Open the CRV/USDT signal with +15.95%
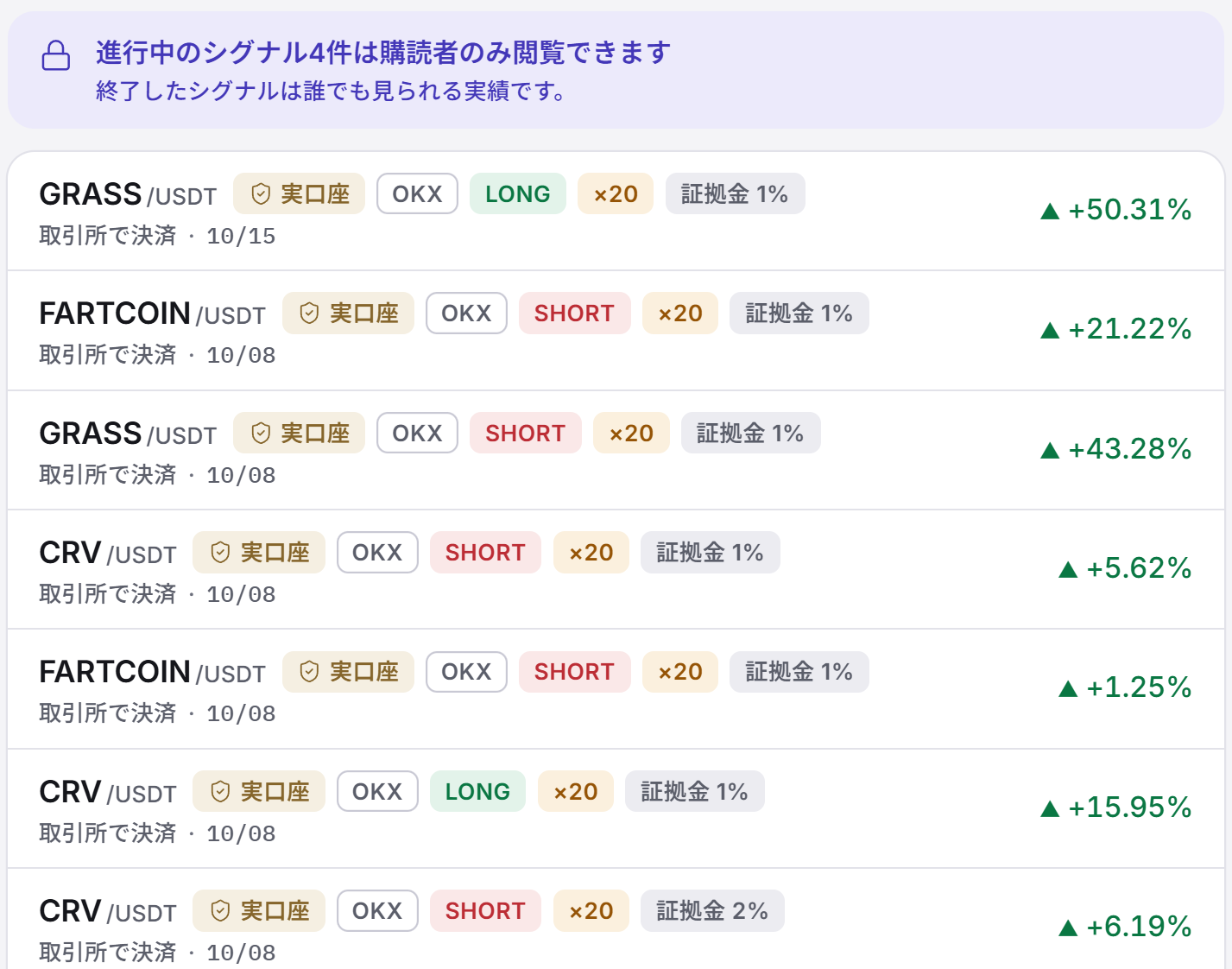 (x=616, y=808)
